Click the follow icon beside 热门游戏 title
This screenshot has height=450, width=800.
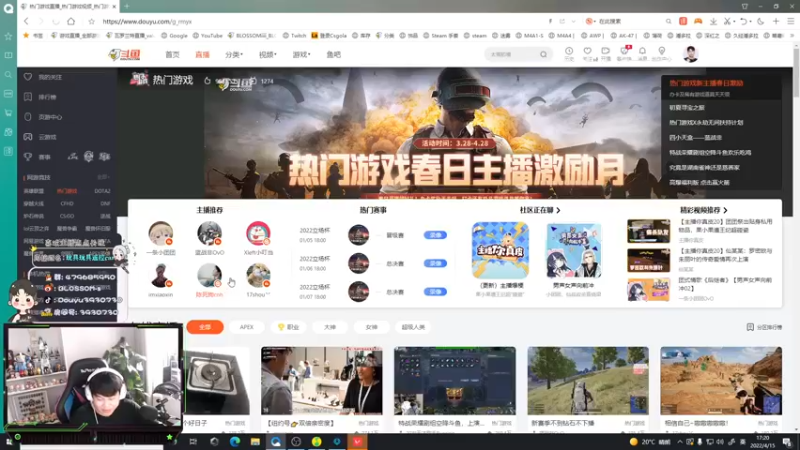207,81
